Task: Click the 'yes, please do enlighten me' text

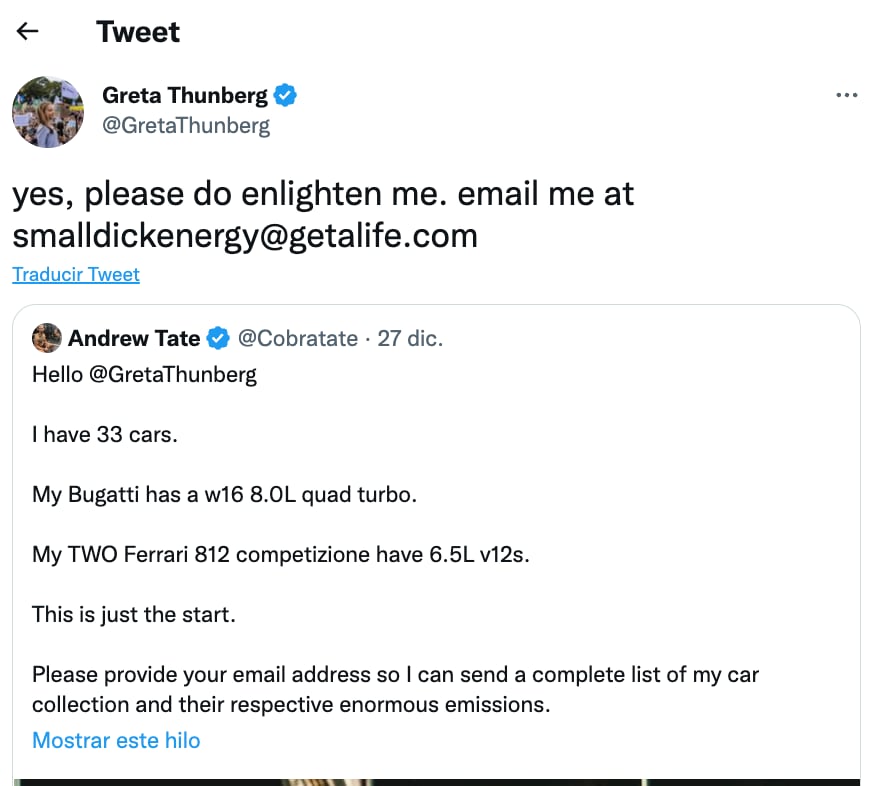Action: tap(230, 193)
